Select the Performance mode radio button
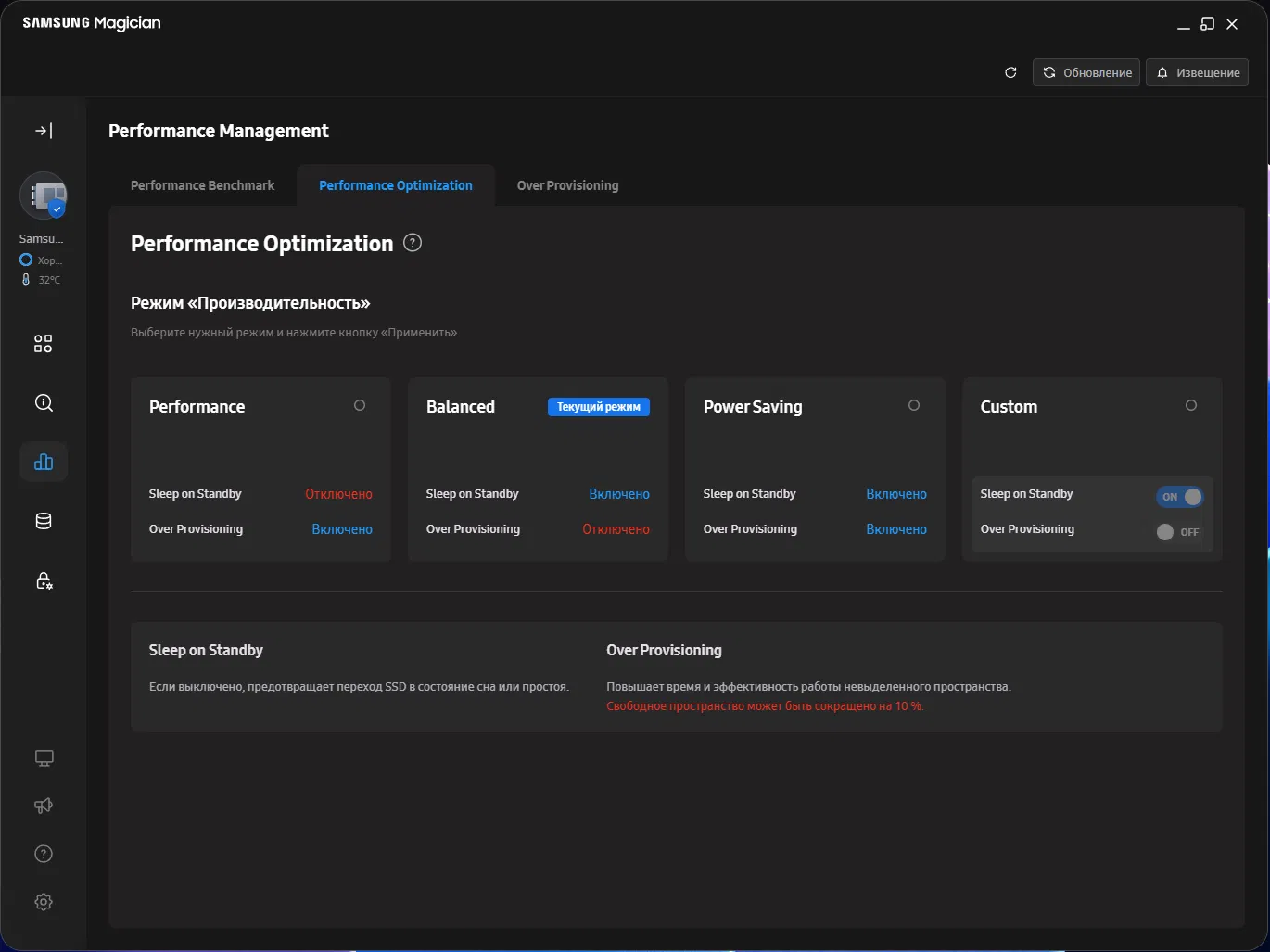 coord(360,405)
